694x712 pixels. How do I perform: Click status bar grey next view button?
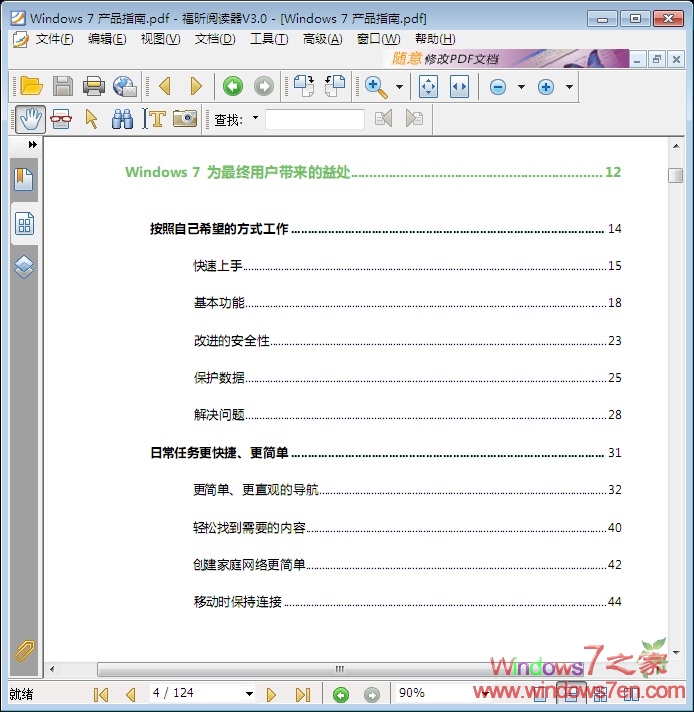[x=372, y=695]
